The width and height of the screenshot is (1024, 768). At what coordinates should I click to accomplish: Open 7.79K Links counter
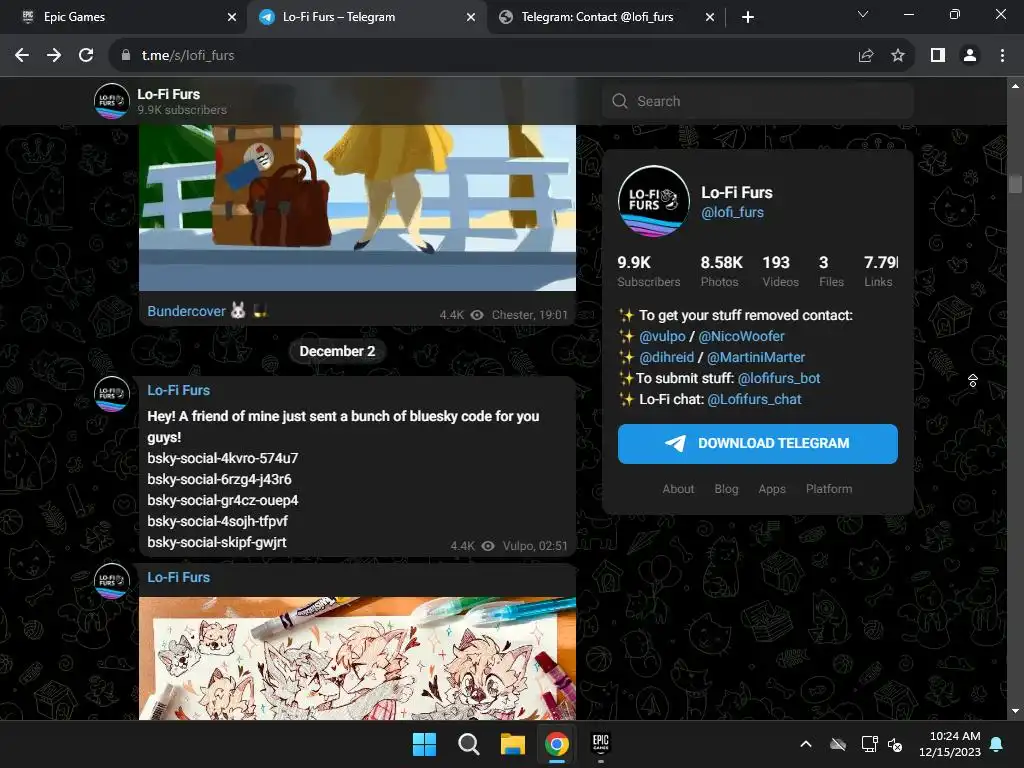click(x=880, y=271)
